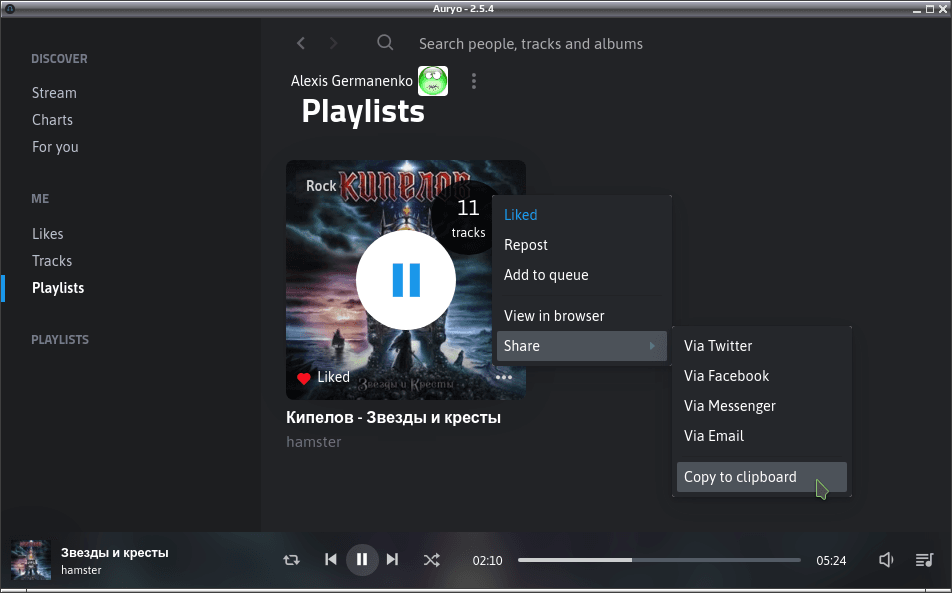Go to For you
The image size is (952, 593).
(55, 147)
